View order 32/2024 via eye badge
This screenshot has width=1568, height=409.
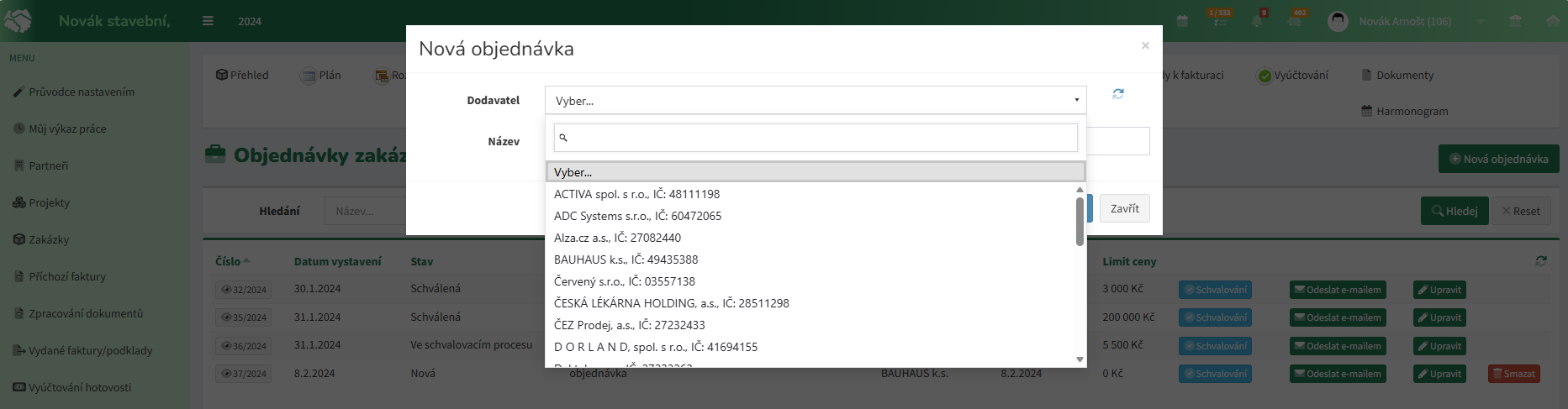point(243,290)
